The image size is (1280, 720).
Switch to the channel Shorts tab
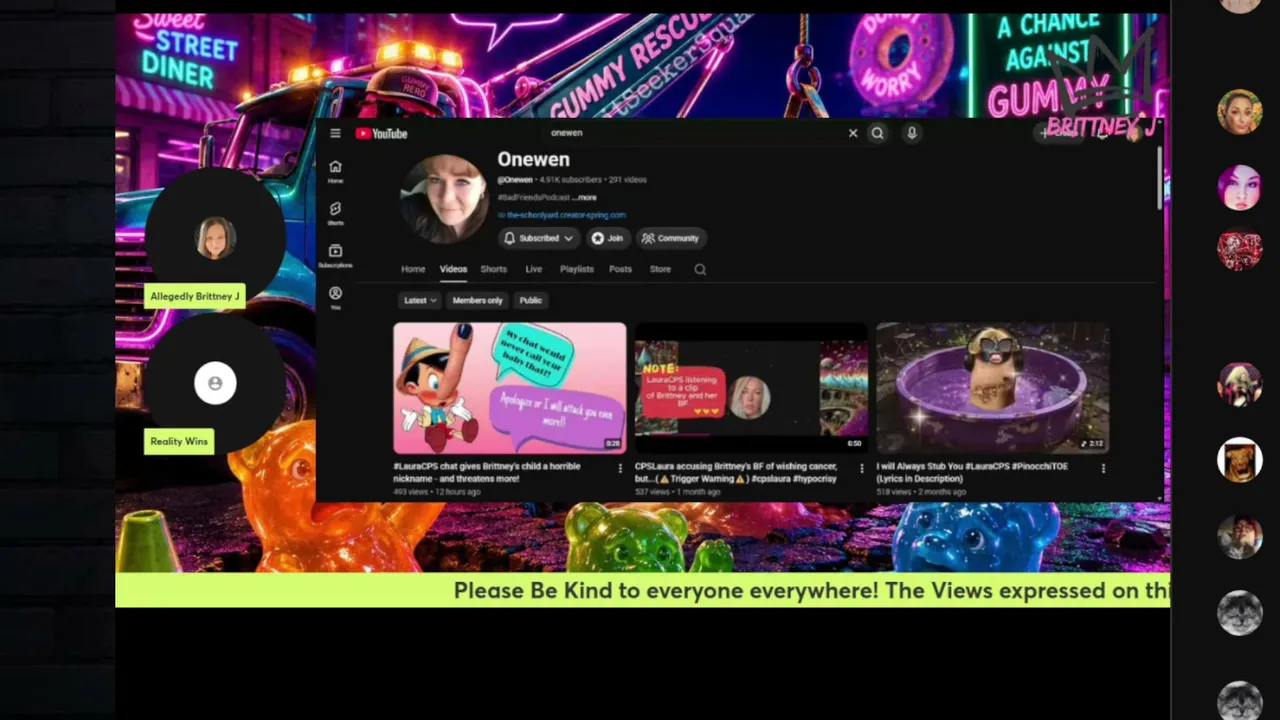tap(493, 269)
